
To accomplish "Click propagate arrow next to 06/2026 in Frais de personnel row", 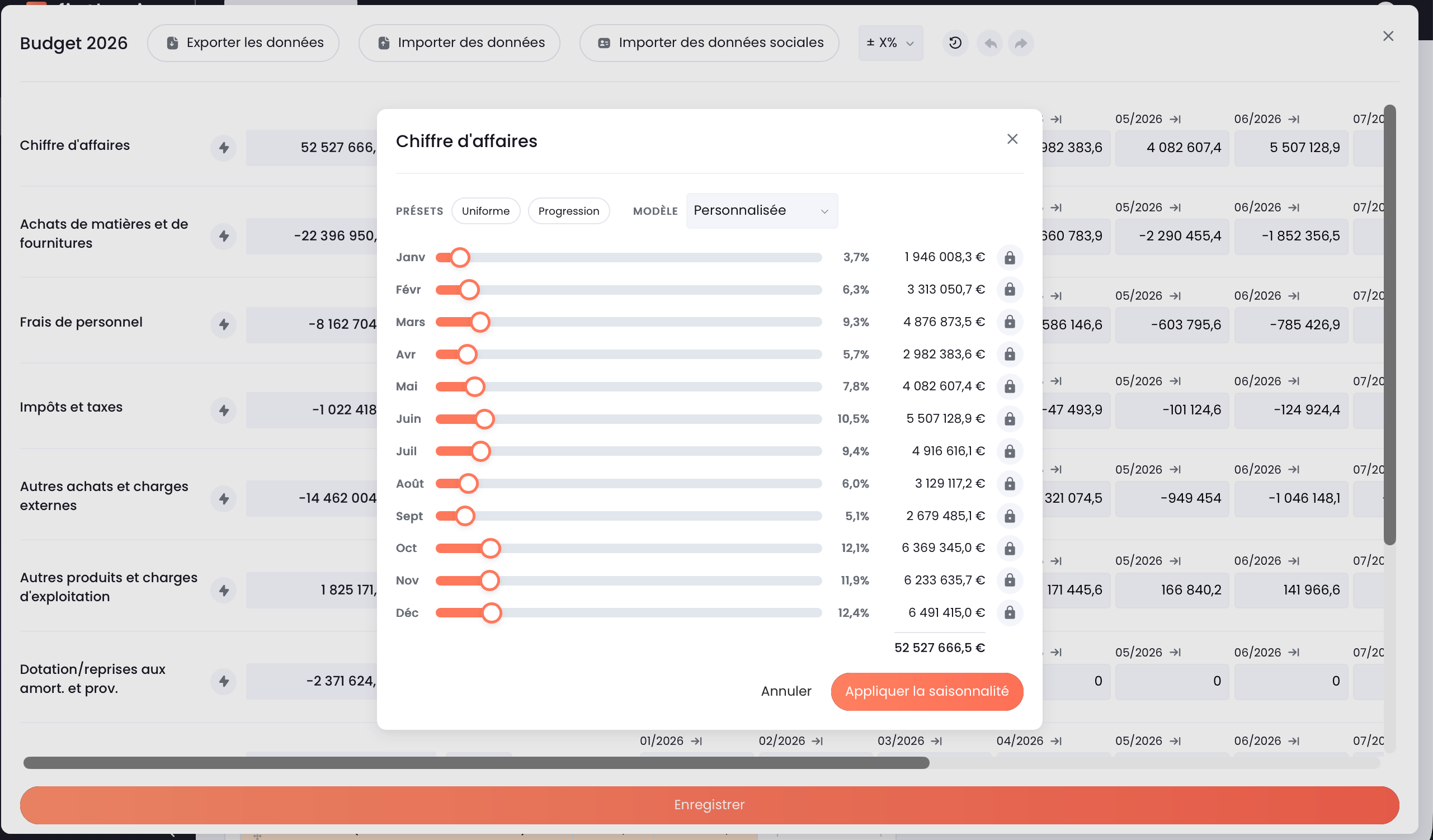I will [1294, 296].
